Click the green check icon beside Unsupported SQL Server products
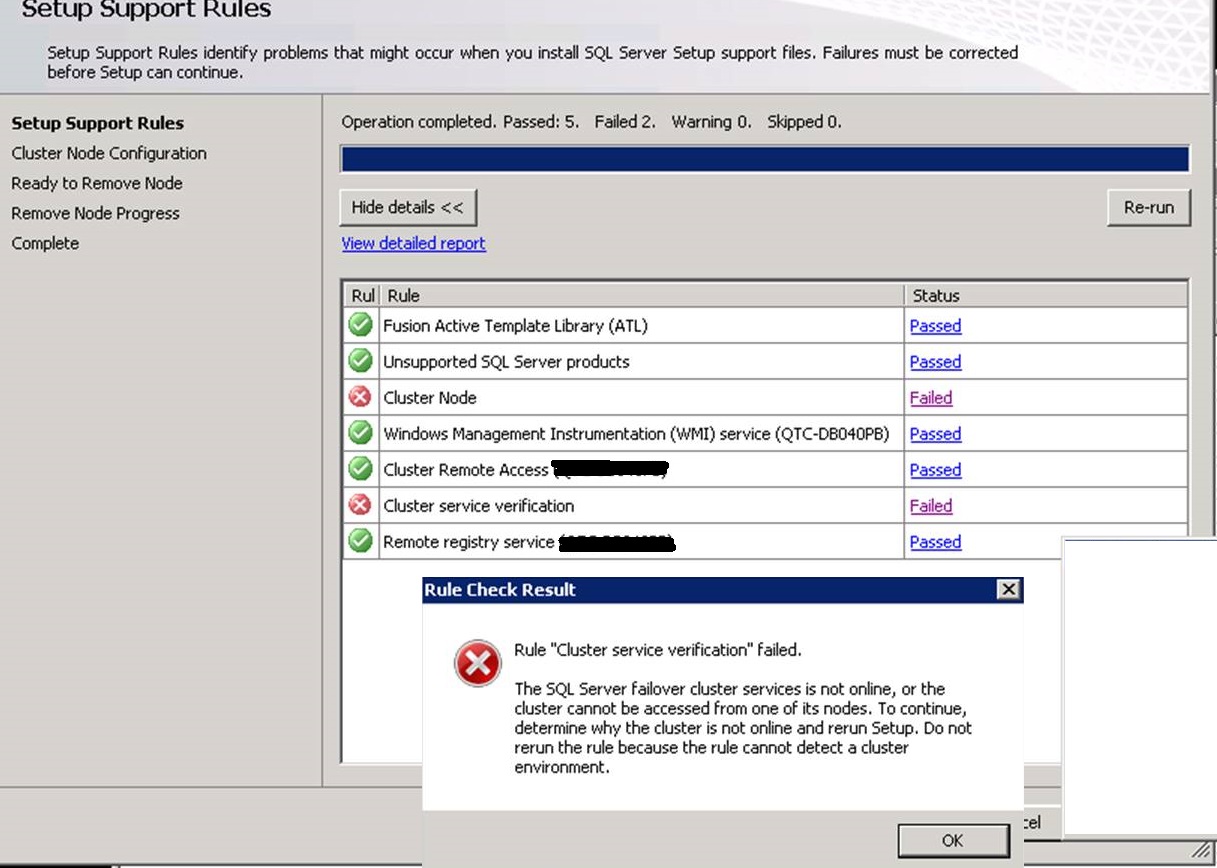 pyautogui.click(x=359, y=361)
